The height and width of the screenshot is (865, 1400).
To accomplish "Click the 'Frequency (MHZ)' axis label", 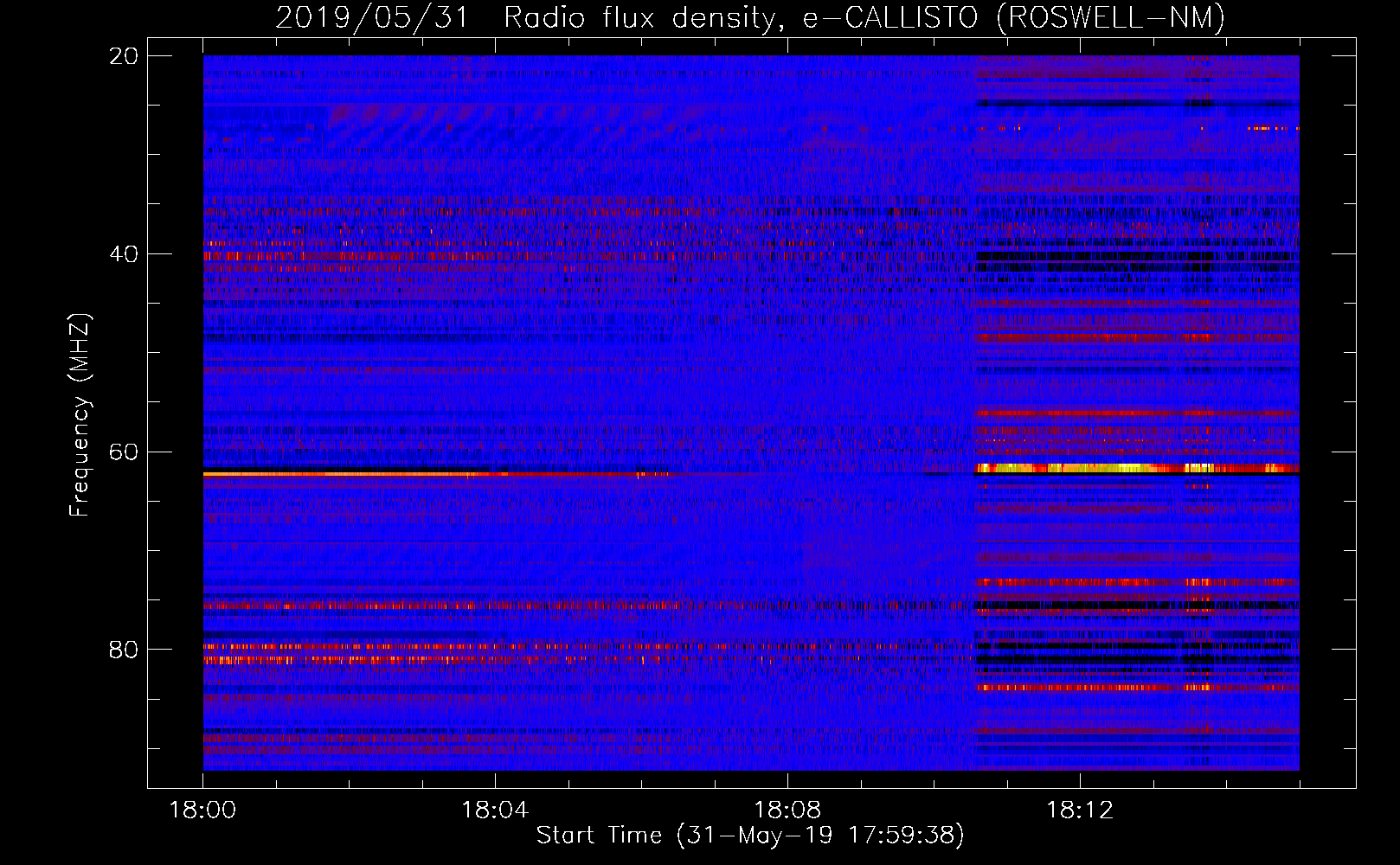I will 80,415.
